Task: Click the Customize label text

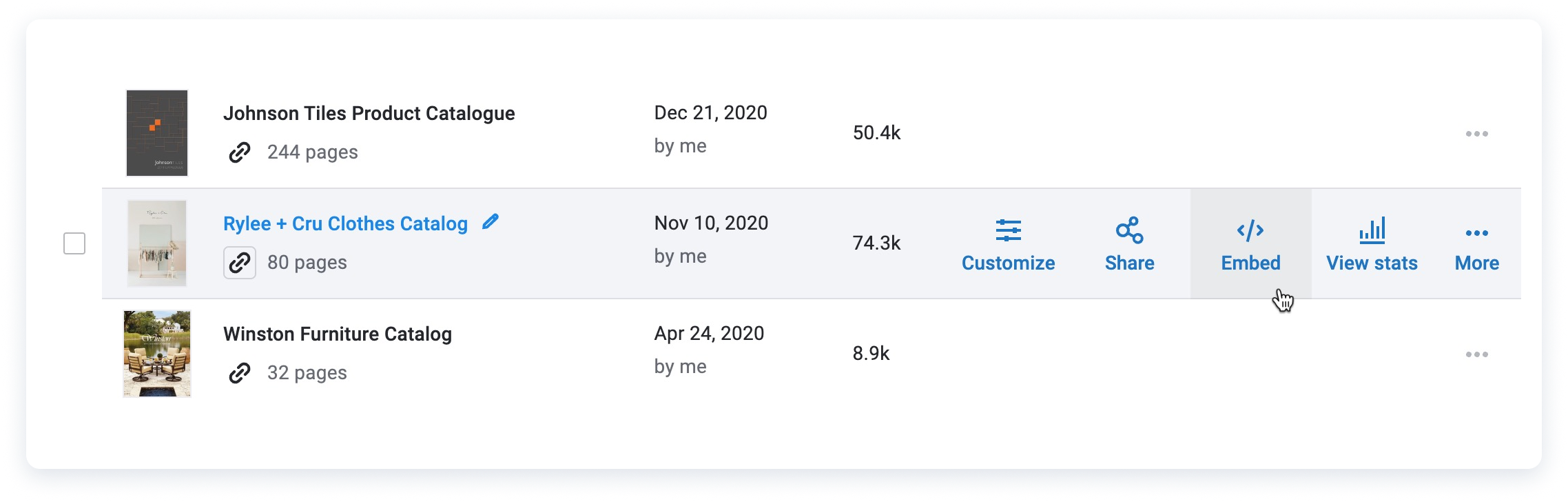Action: [1007, 263]
